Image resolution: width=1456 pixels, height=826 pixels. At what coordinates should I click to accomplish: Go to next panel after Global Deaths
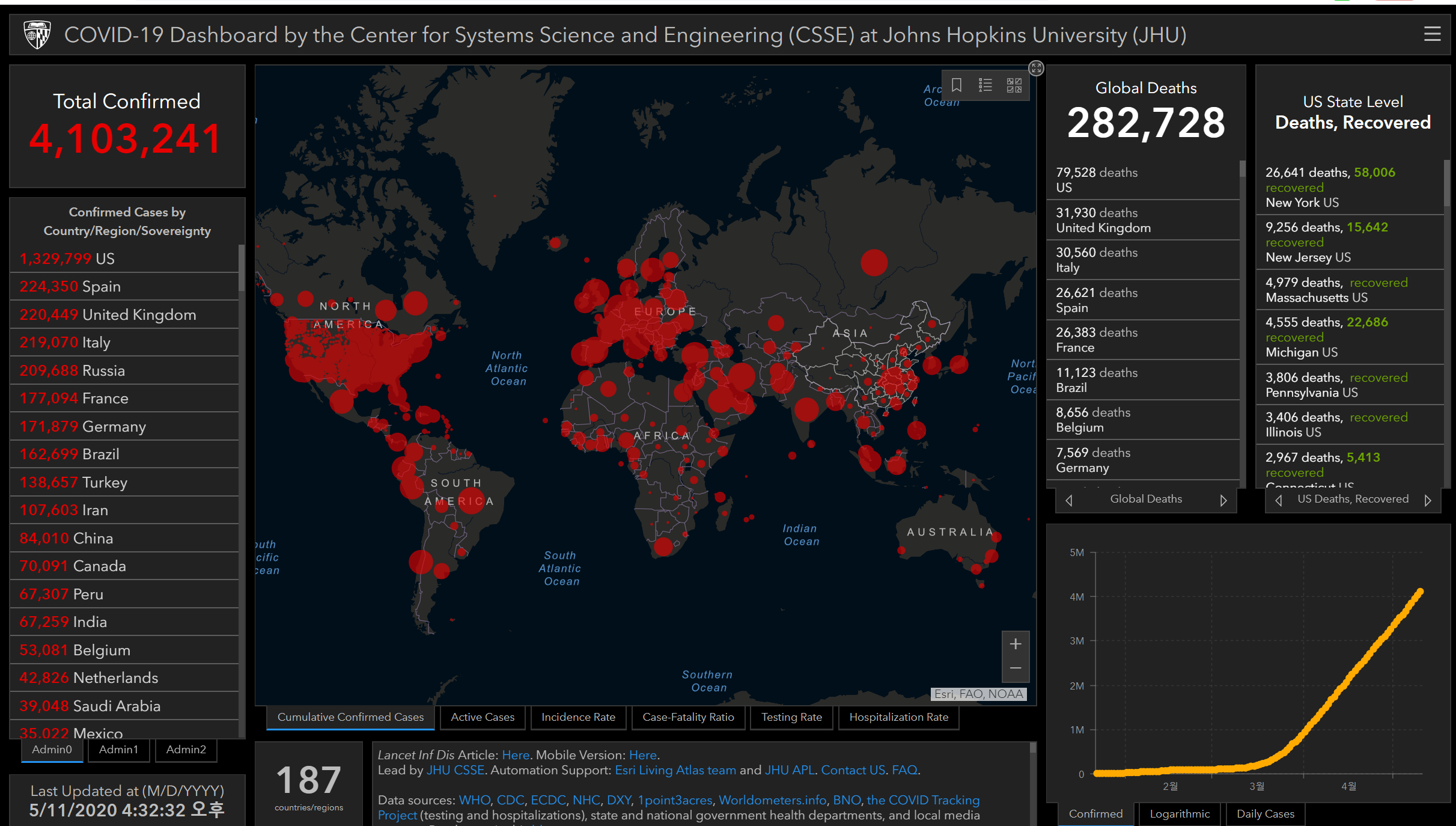tap(1223, 500)
